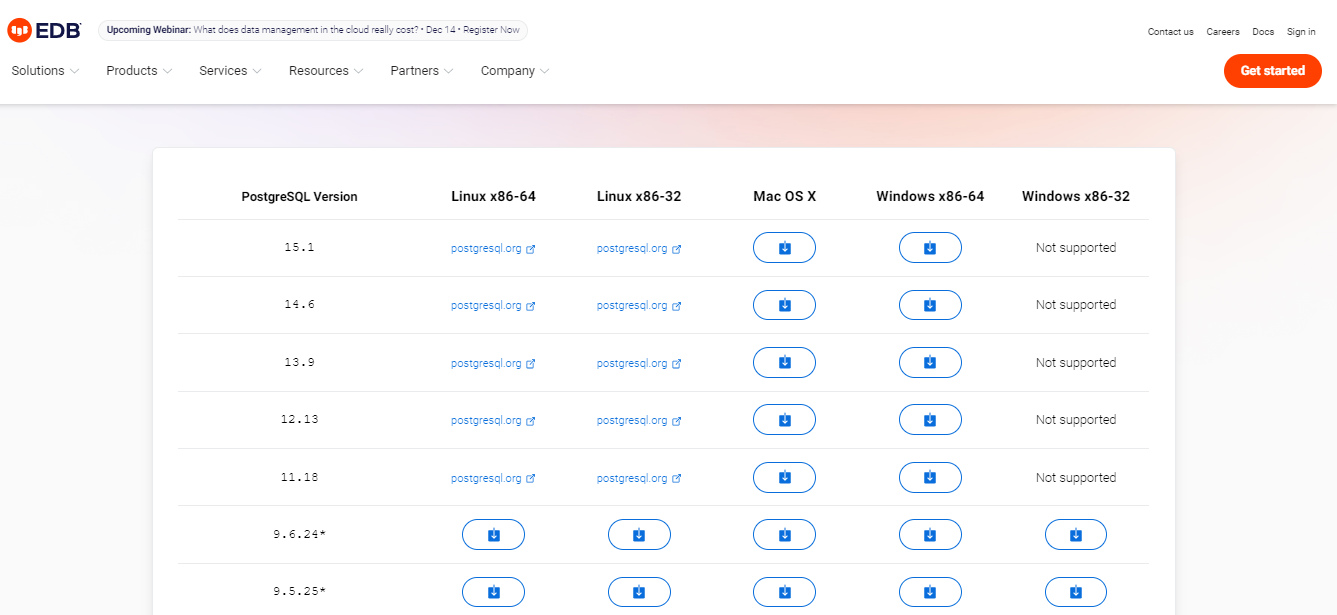Image resolution: width=1337 pixels, height=615 pixels.
Task: Click Not supported in the 15.1 row
Action: [1076, 248]
